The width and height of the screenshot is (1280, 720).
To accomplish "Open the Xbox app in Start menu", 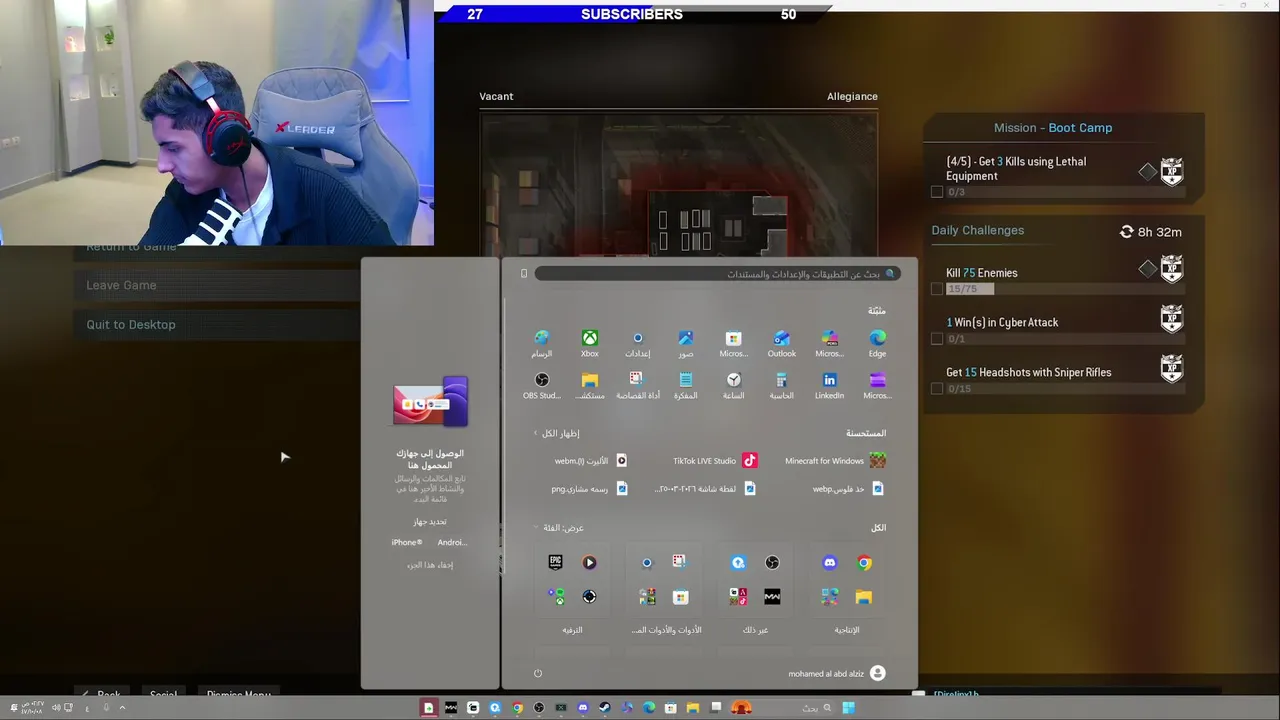I will (590, 344).
